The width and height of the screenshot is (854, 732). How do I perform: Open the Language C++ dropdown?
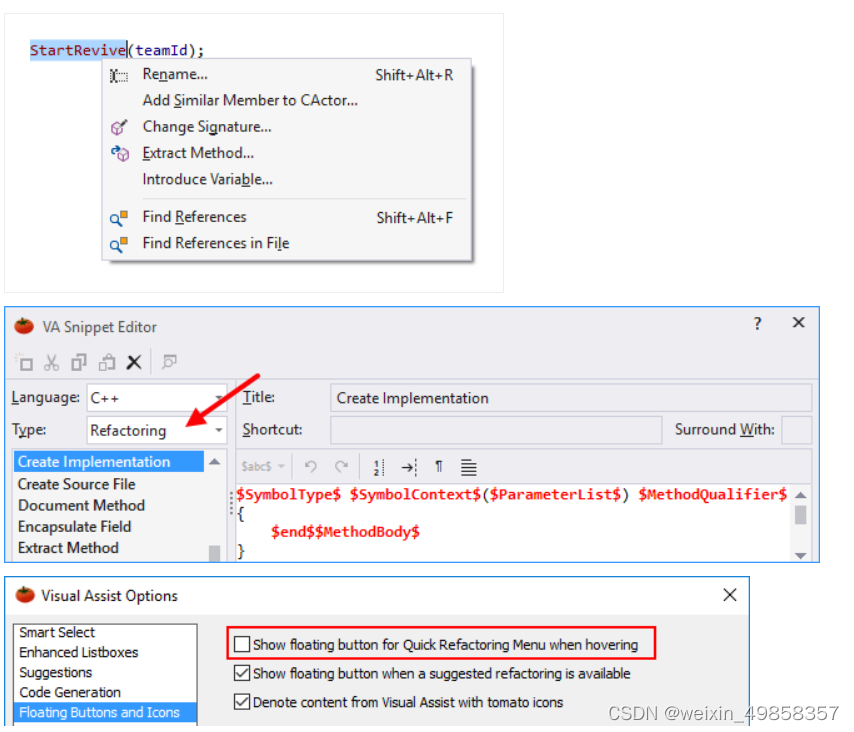tap(157, 398)
